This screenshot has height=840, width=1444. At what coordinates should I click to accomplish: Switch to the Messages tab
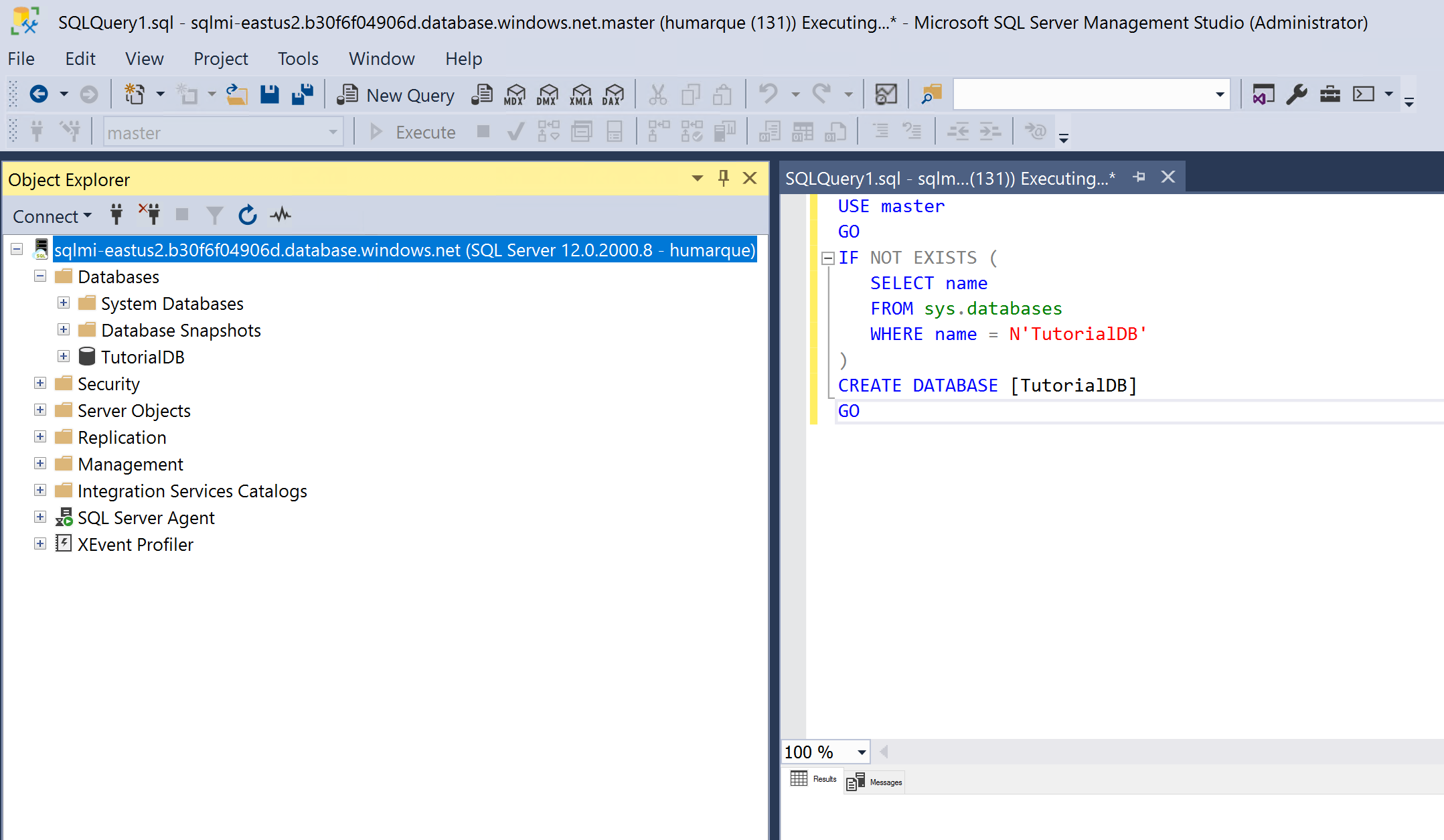pyautogui.click(x=875, y=782)
